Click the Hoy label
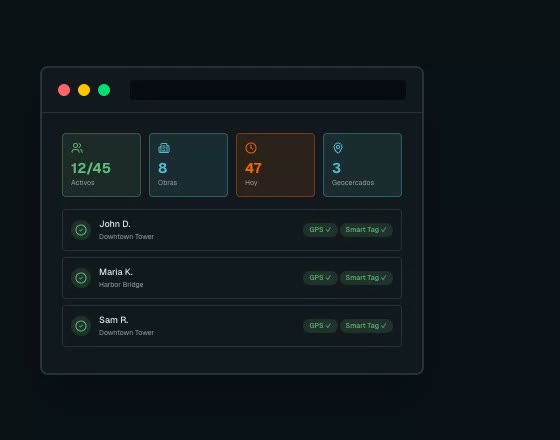This screenshot has height=440, width=560. (x=251, y=182)
